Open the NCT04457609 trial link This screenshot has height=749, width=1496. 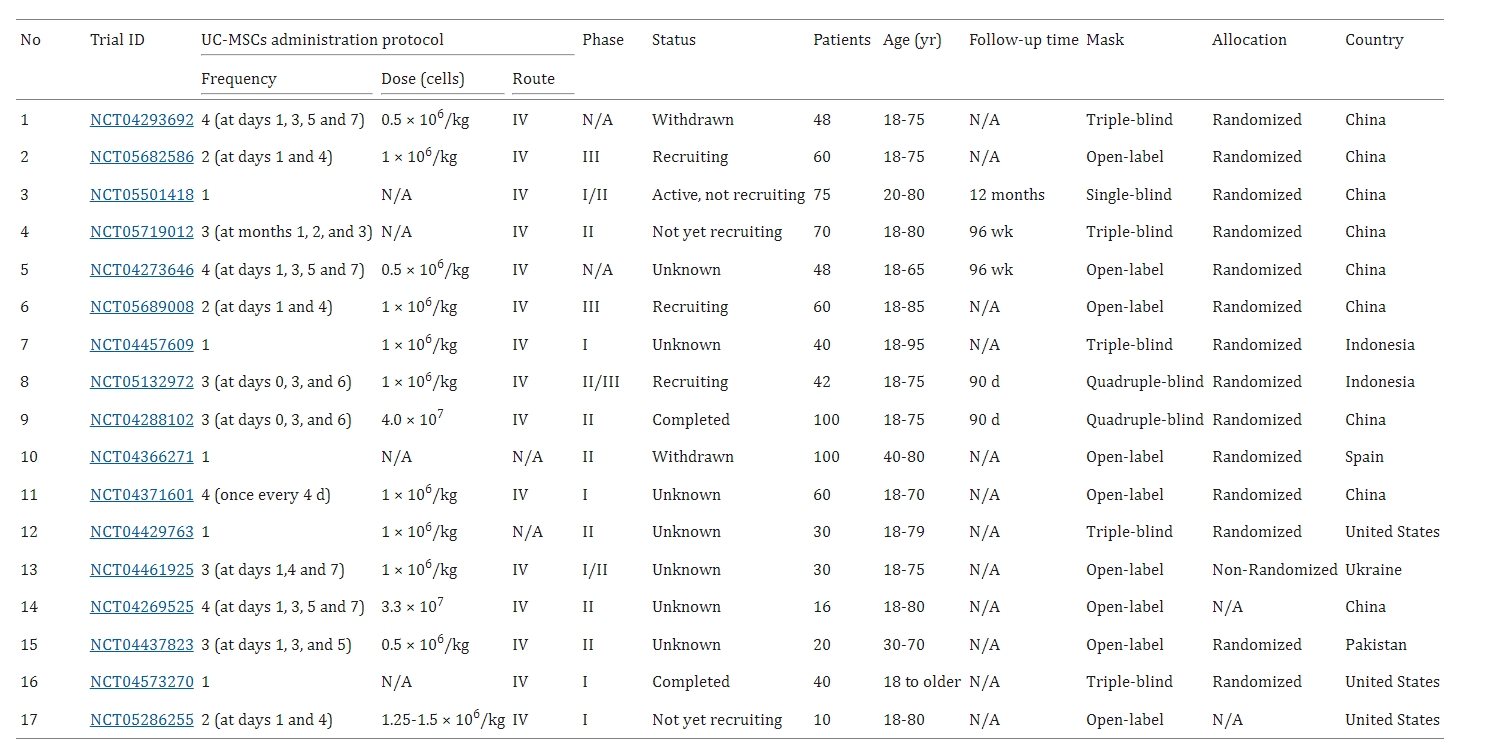[x=141, y=345]
